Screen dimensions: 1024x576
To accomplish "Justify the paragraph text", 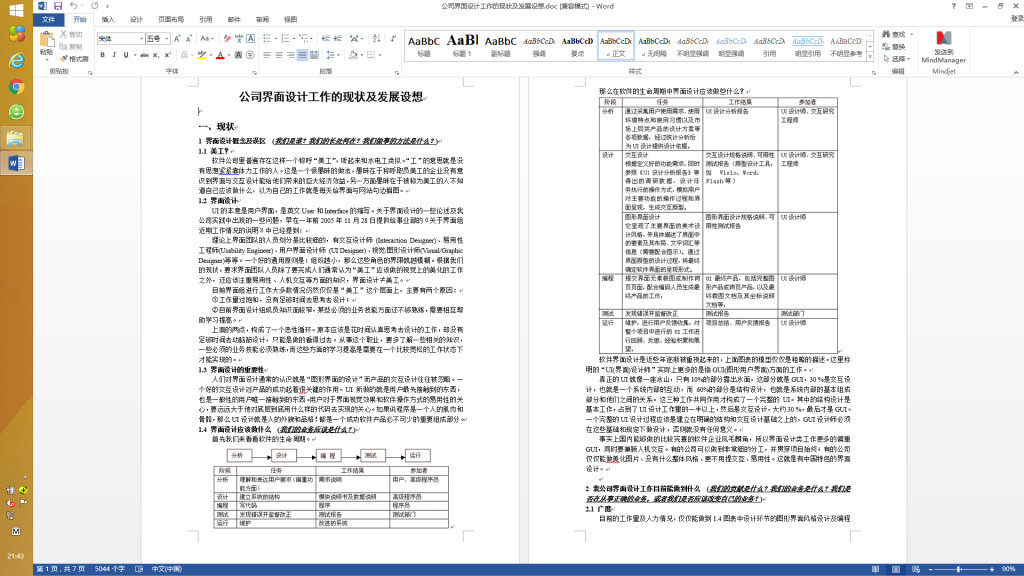I will (302, 56).
